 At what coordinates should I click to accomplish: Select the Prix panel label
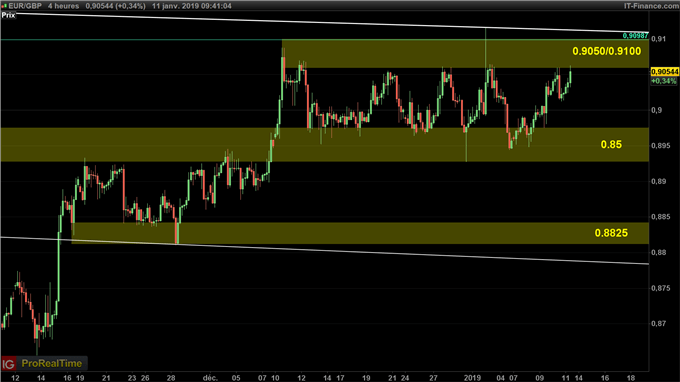(x=8, y=15)
